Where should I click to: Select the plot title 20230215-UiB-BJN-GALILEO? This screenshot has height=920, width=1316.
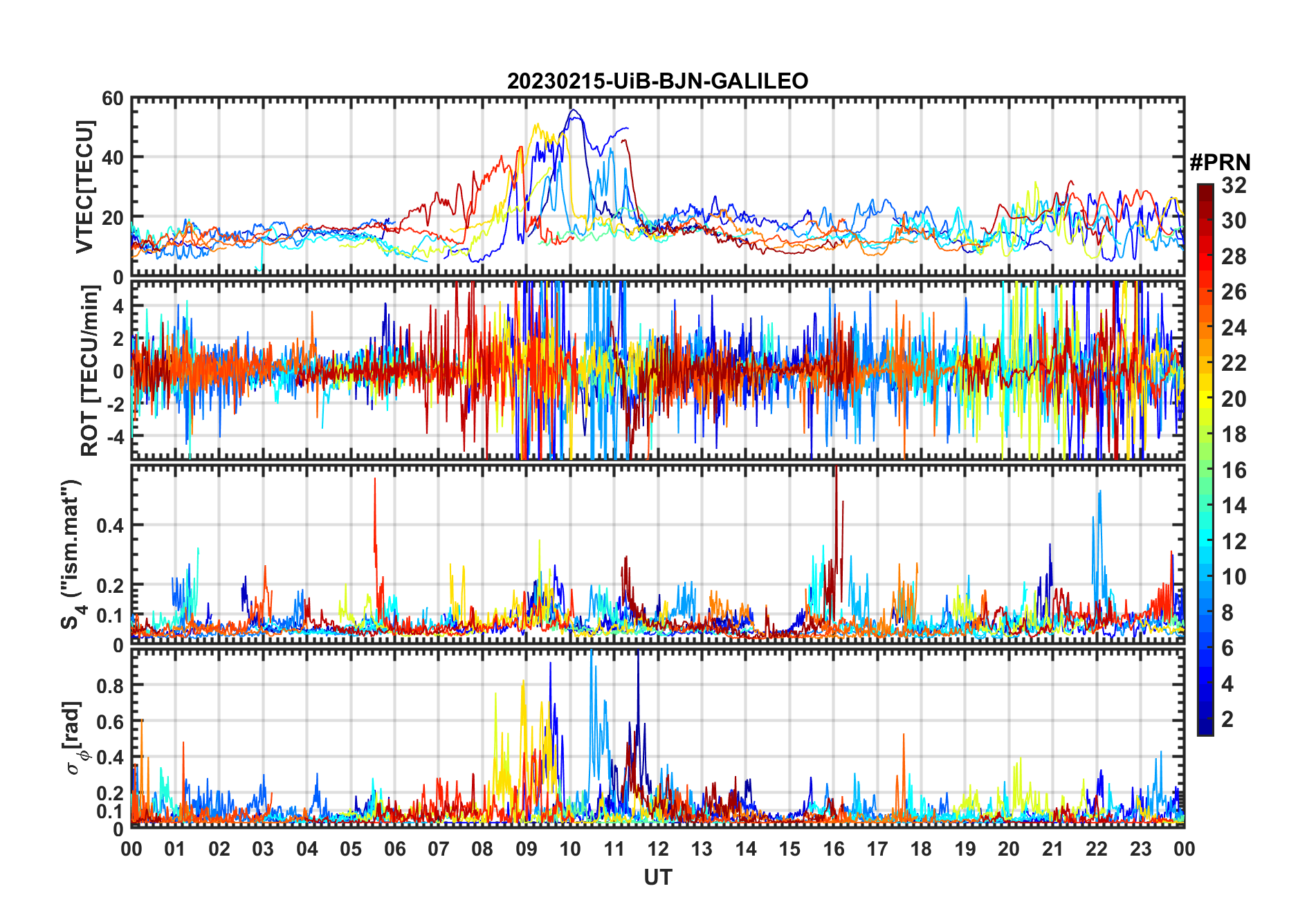coord(657,81)
